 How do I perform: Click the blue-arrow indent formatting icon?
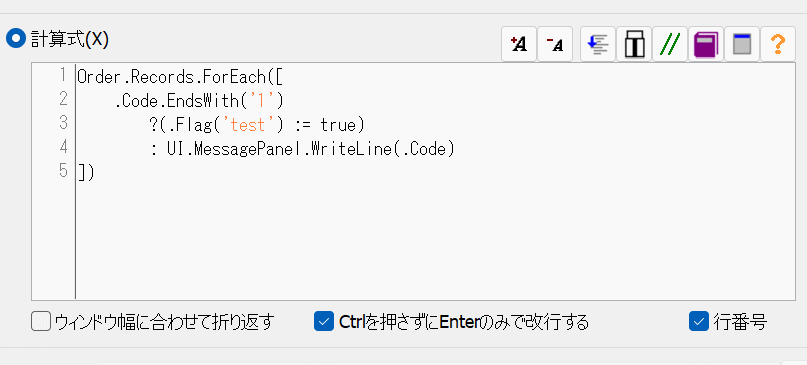[x=598, y=45]
